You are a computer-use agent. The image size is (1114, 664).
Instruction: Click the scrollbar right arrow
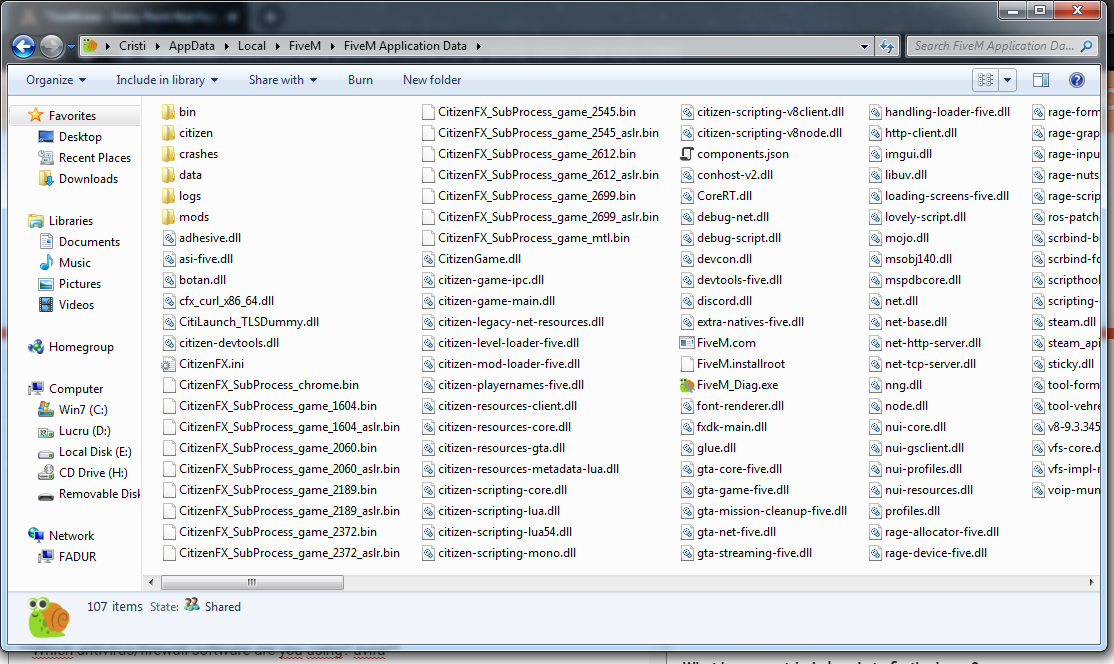(1091, 582)
